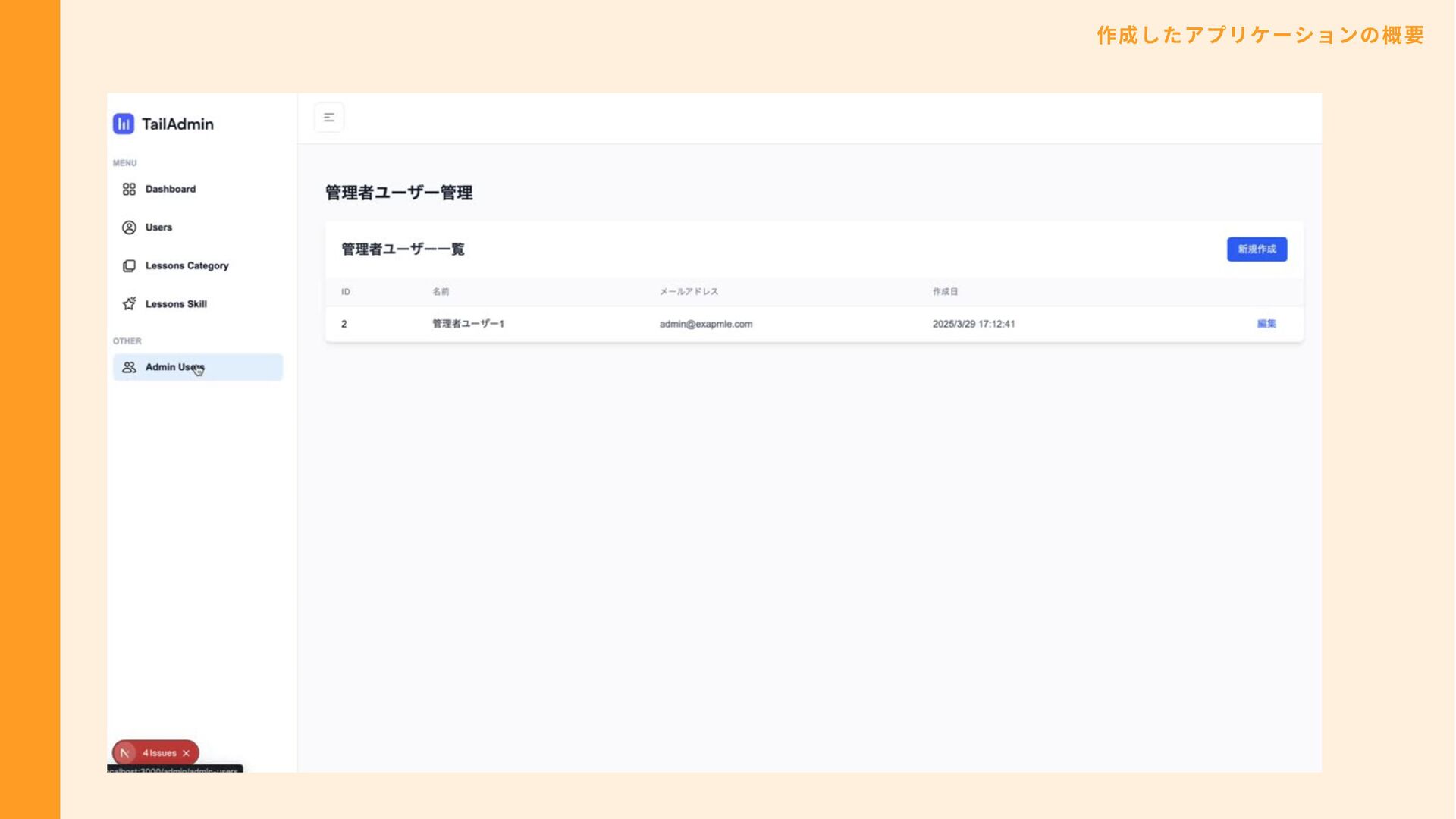Dismiss the 4 Issues badge with X

187,753
